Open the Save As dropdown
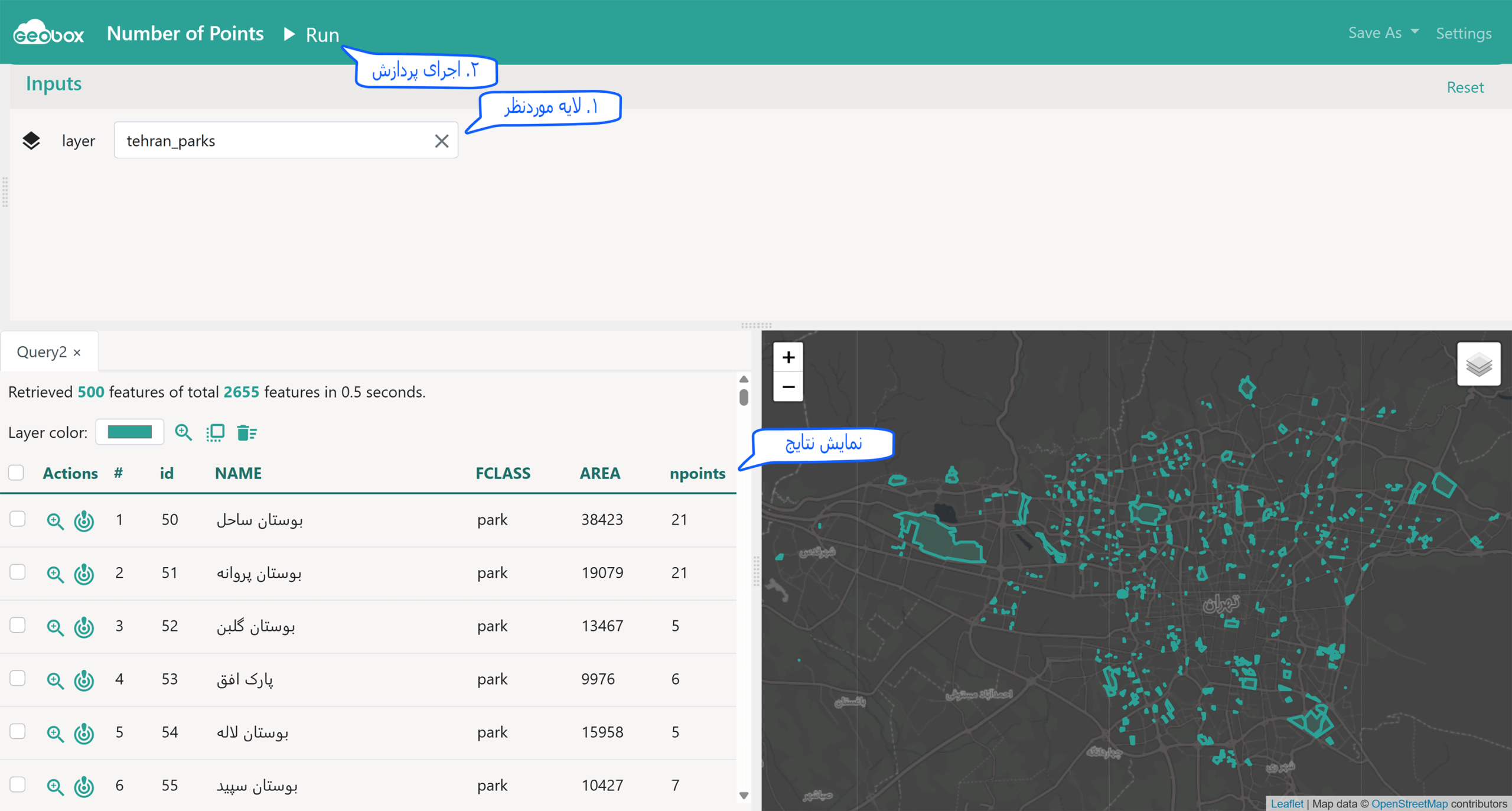Screen dimensions: 1512x811 1383,32
